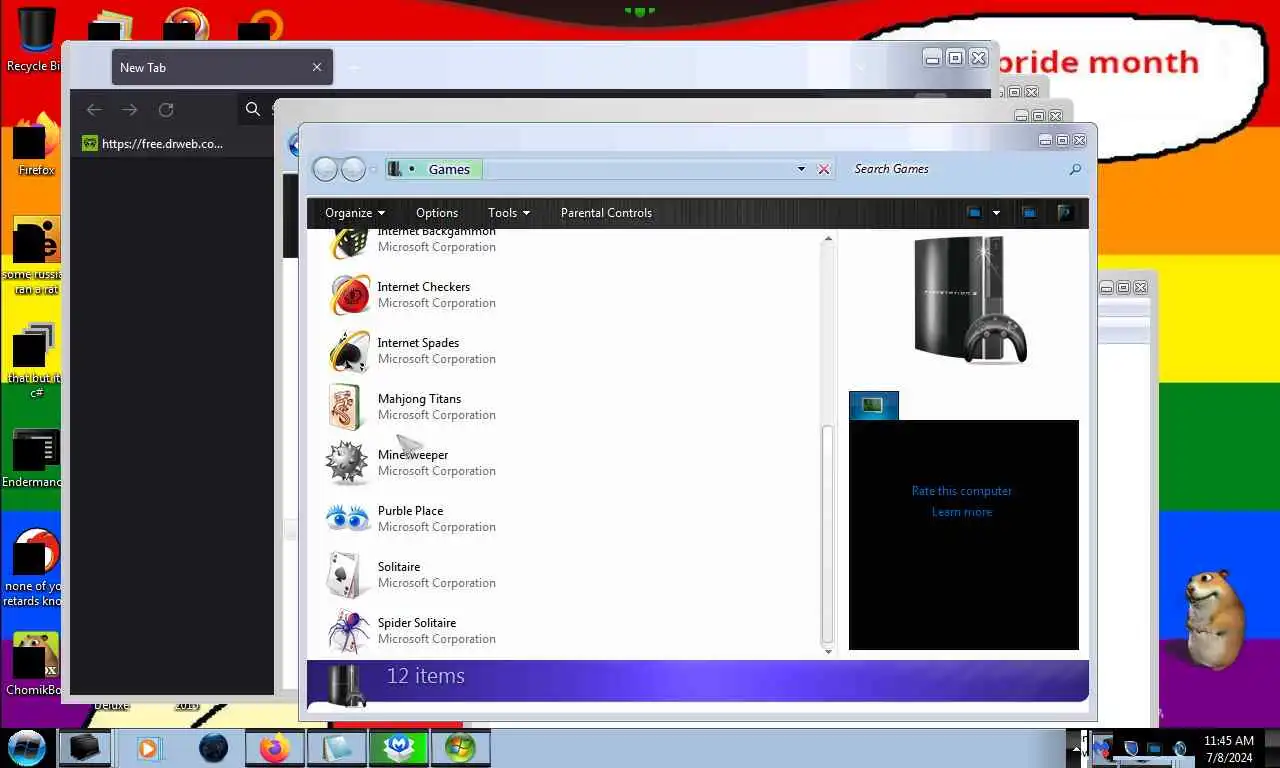Image resolution: width=1280 pixels, height=768 pixels.
Task: Open the Tools dropdown menu
Action: click(509, 213)
